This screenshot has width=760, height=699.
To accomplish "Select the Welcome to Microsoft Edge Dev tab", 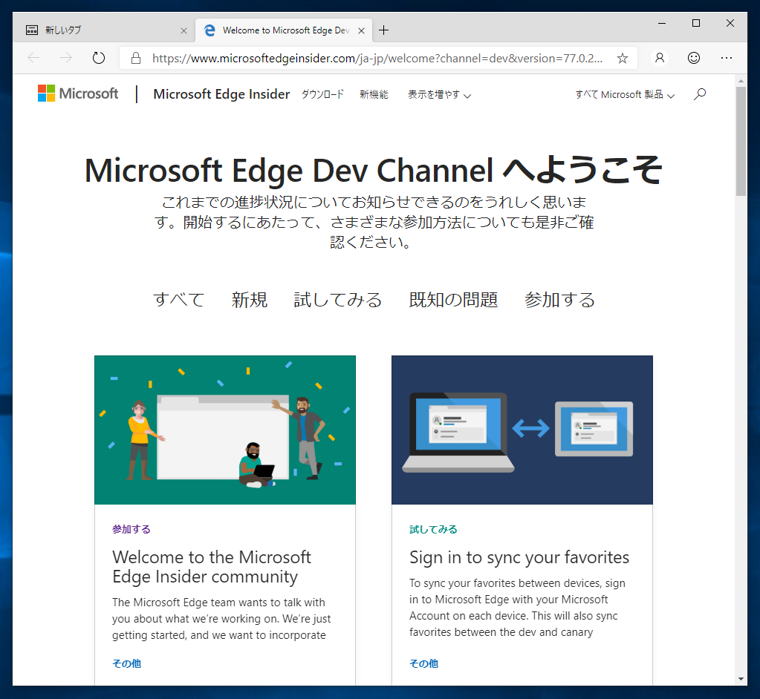I will coord(284,31).
